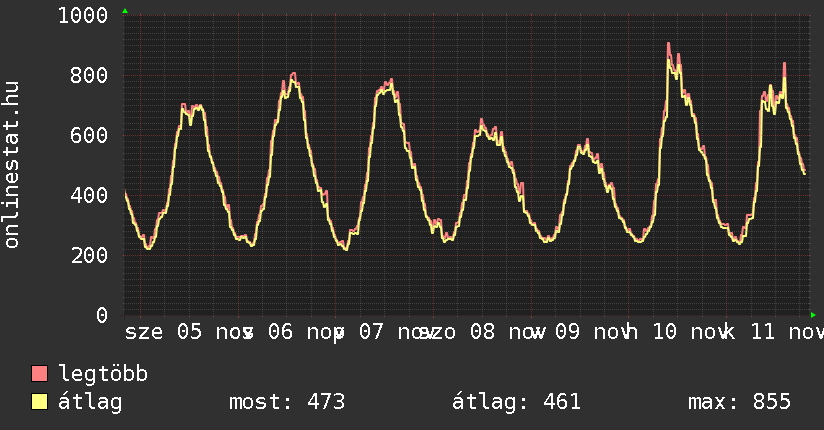Screen dimensions: 824x430
Task: Select the legtöbb legend text
Action: click(103, 374)
